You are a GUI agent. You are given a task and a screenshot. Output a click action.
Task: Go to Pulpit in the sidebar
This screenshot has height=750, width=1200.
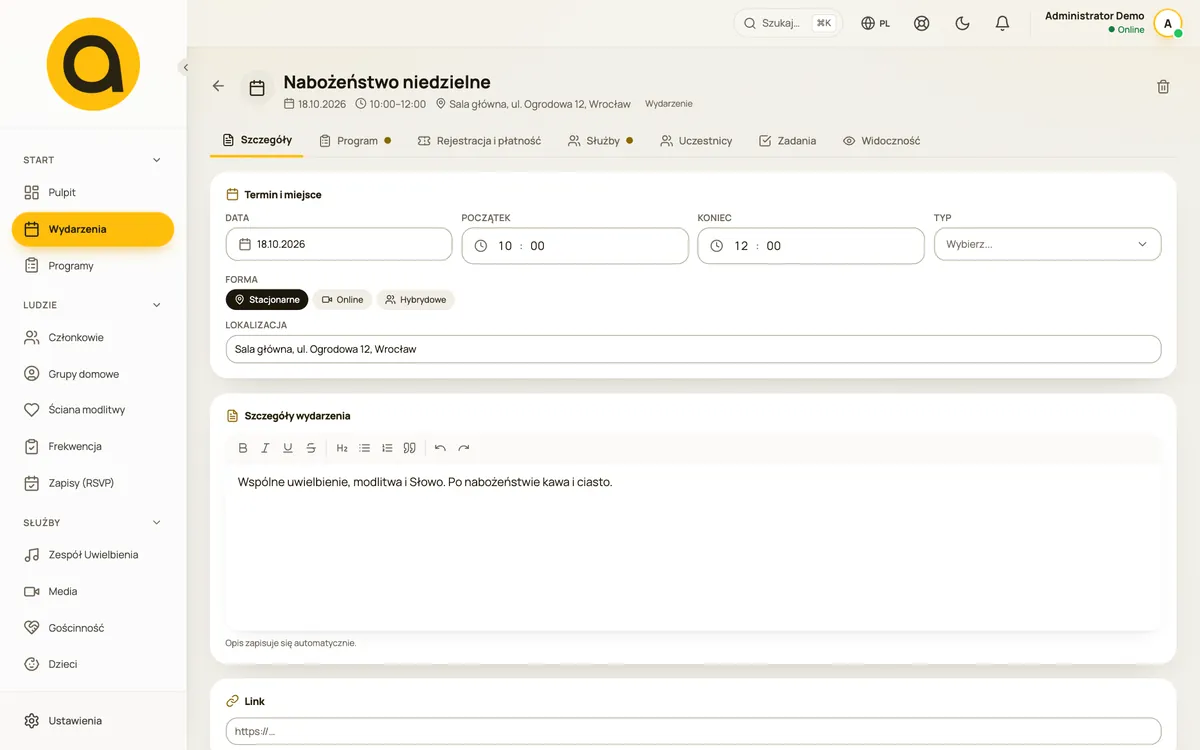pos(93,192)
